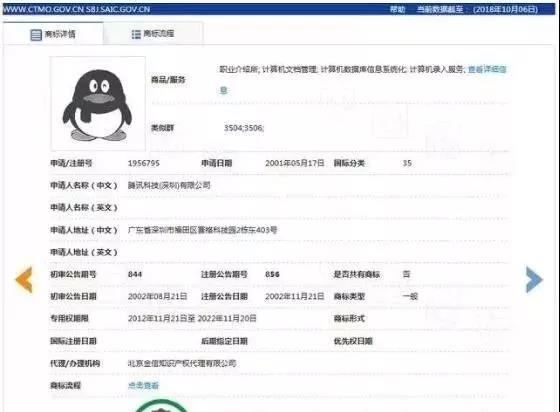Click the 商标流程 tab list icon
Image resolution: width=560 pixels, height=412 pixels.
click(136, 34)
